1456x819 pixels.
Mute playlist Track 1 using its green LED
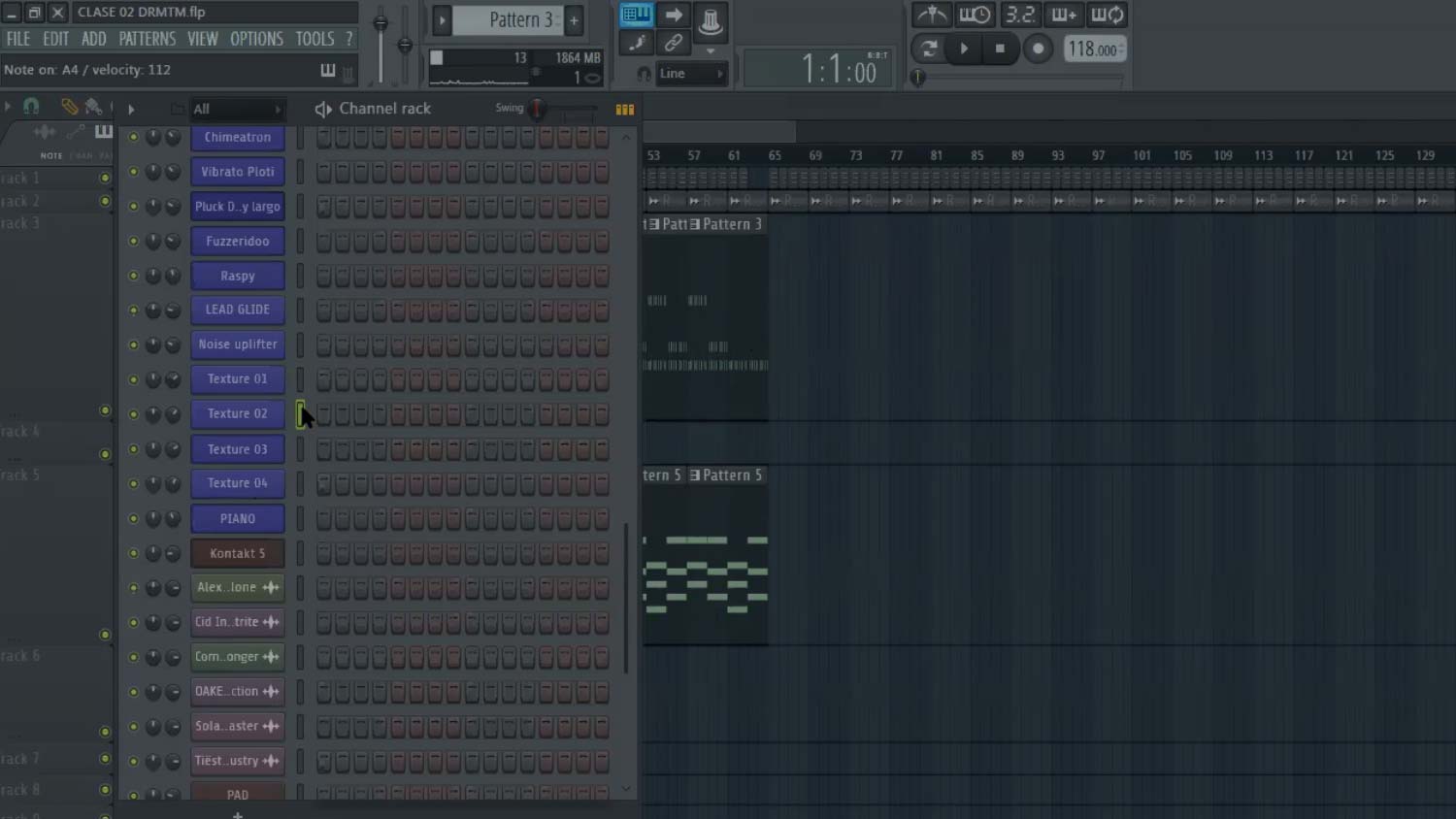click(105, 178)
